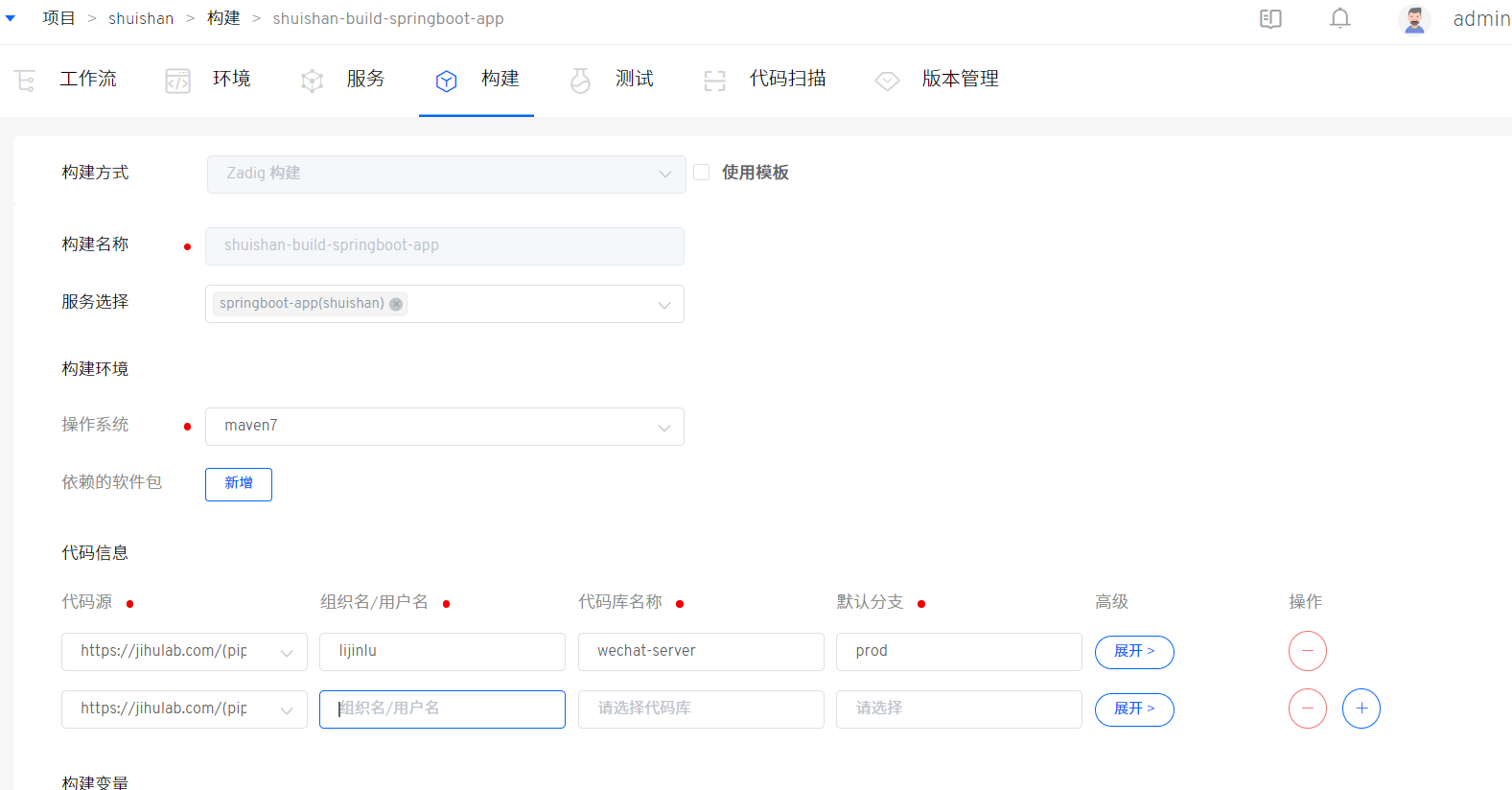Toggle the top-left collapse arrow
This screenshot has height=790, width=1512.
11,18
